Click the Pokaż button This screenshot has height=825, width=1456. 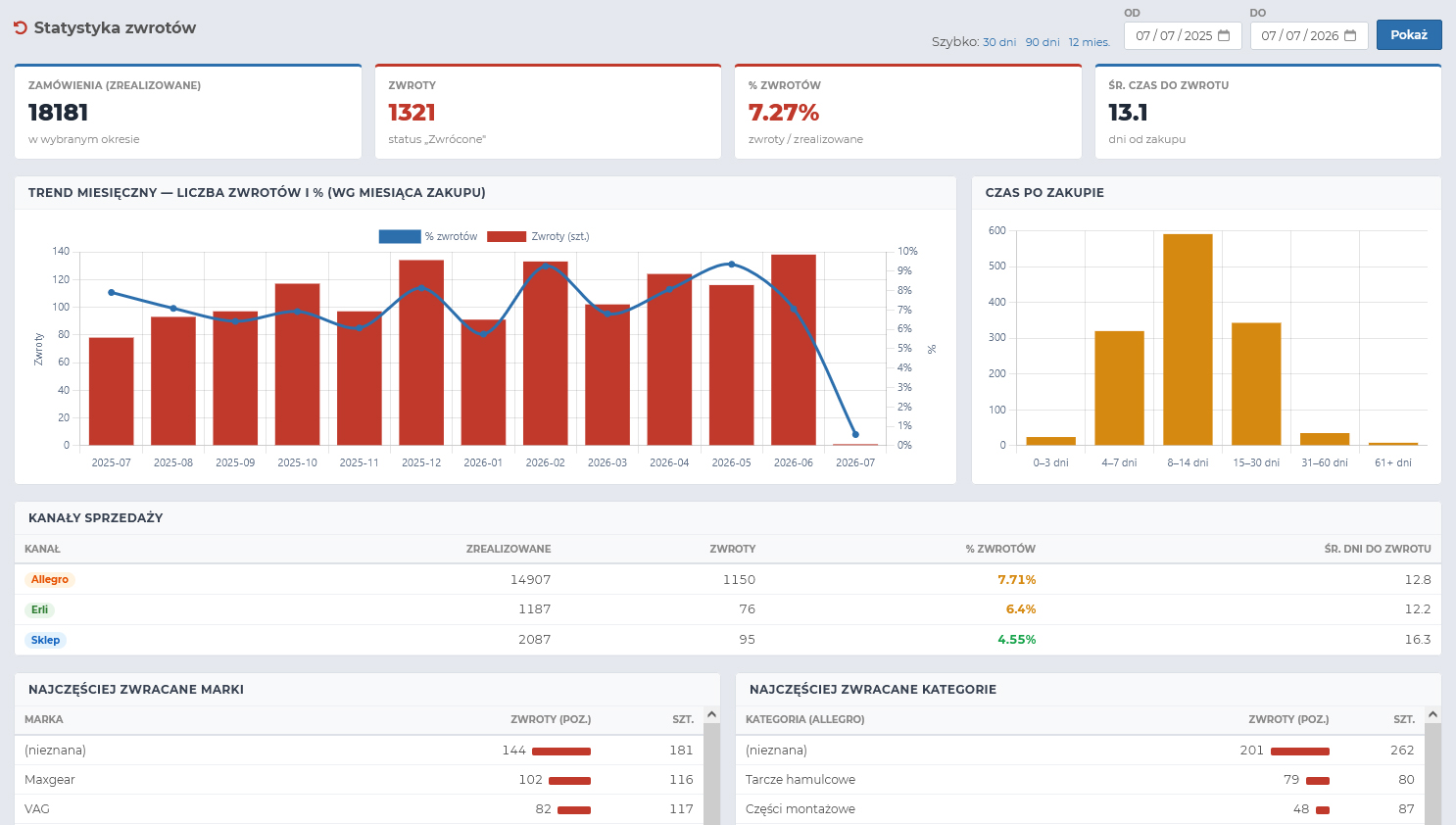click(1409, 34)
